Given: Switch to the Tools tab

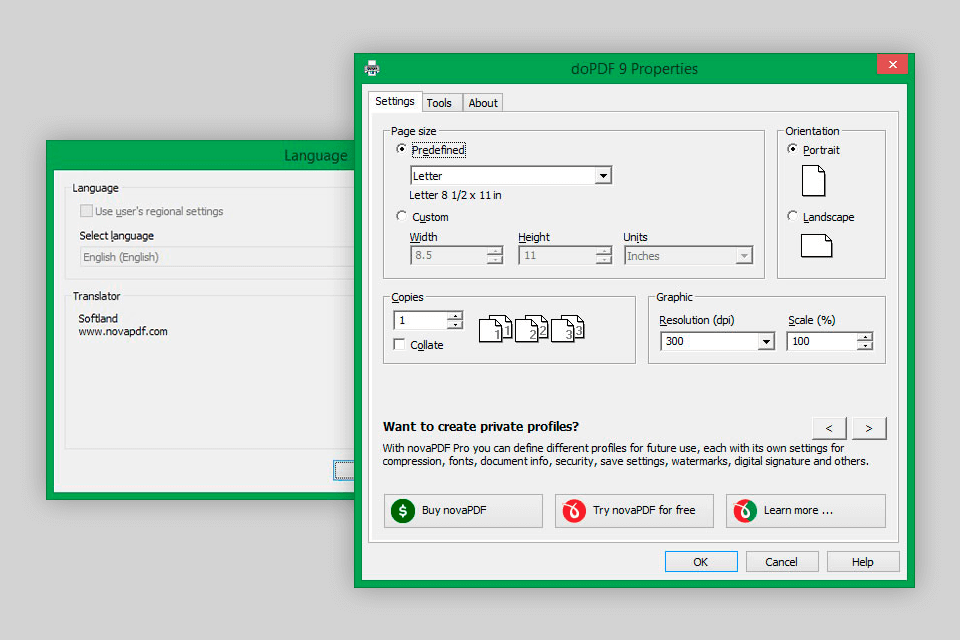Looking at the screenshot, I should coord(439,103).
